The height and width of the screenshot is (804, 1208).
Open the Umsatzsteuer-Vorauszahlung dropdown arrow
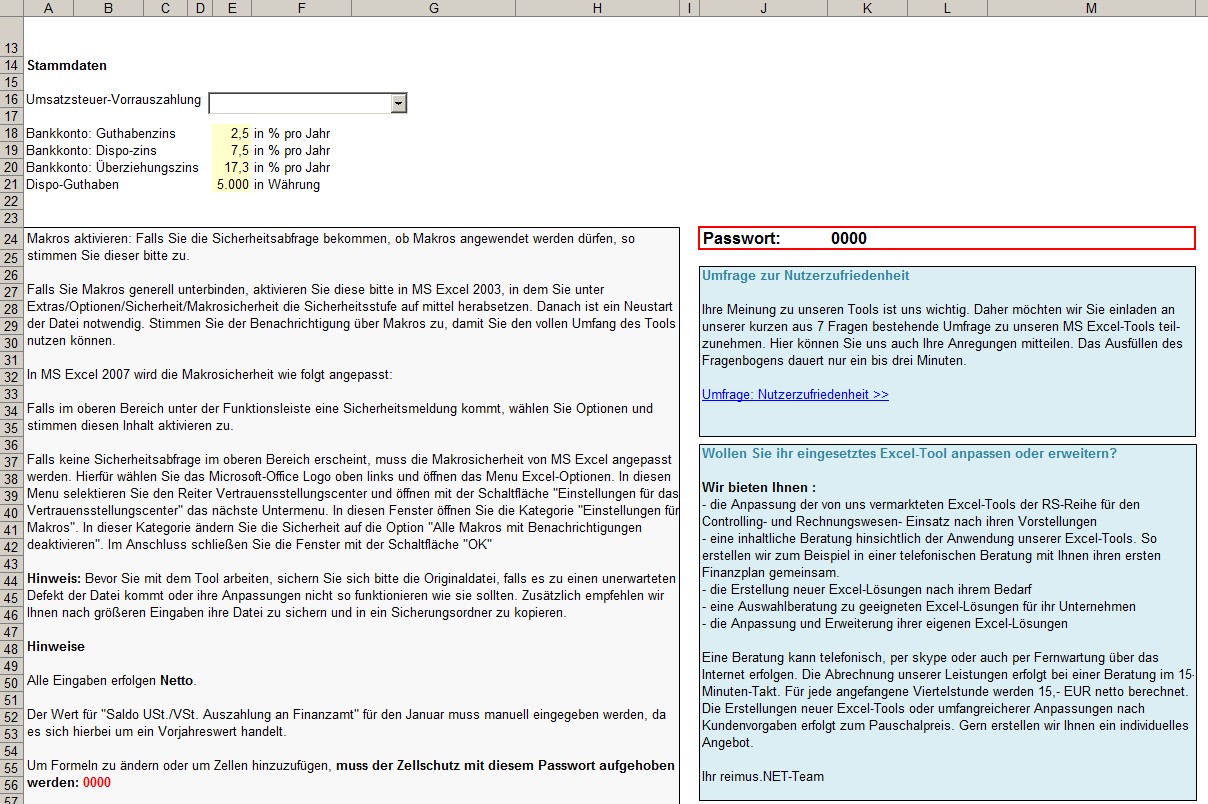(x=399, y=102)
